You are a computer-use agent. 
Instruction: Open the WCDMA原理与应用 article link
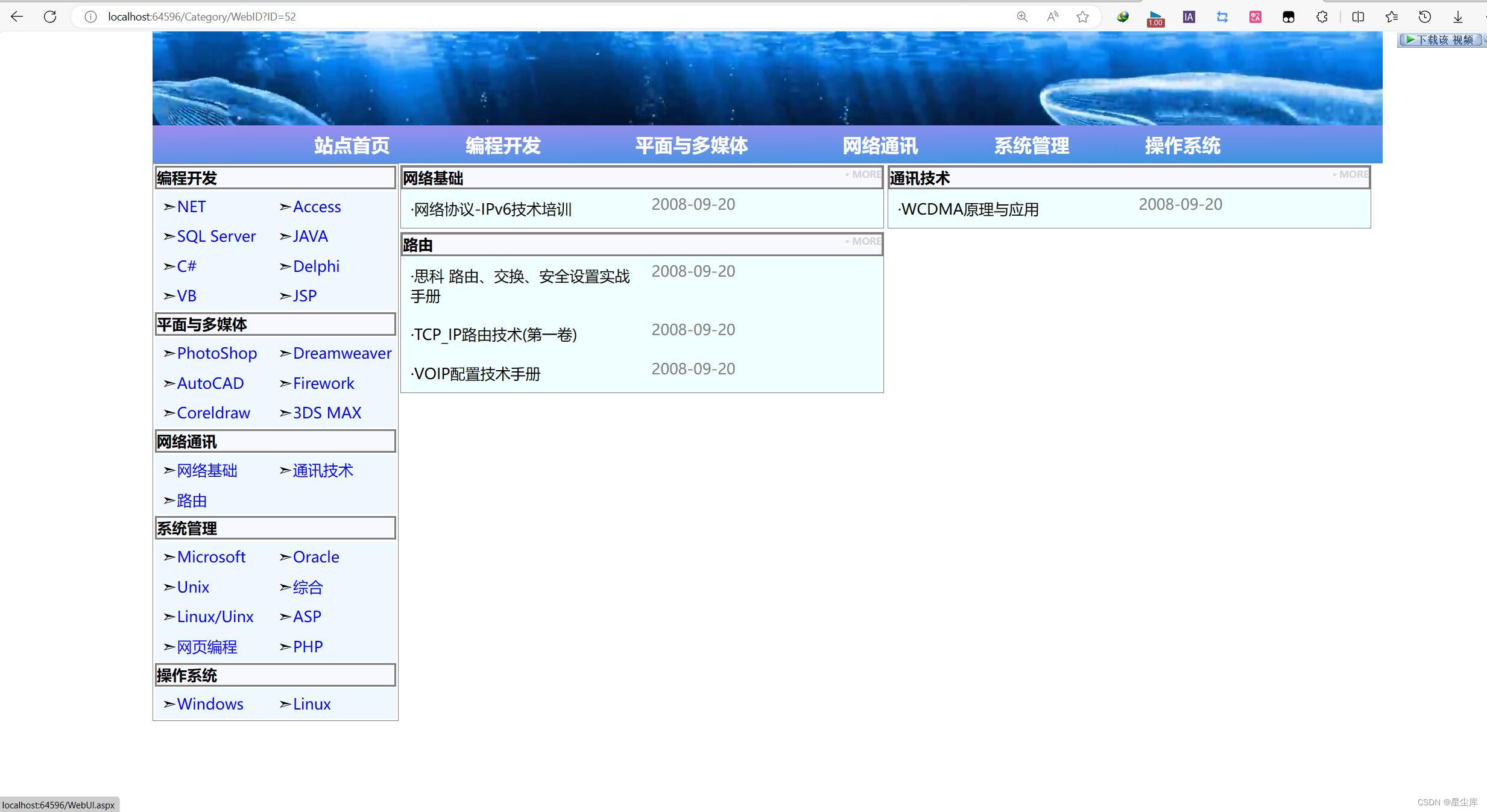[x=969, y=209]
